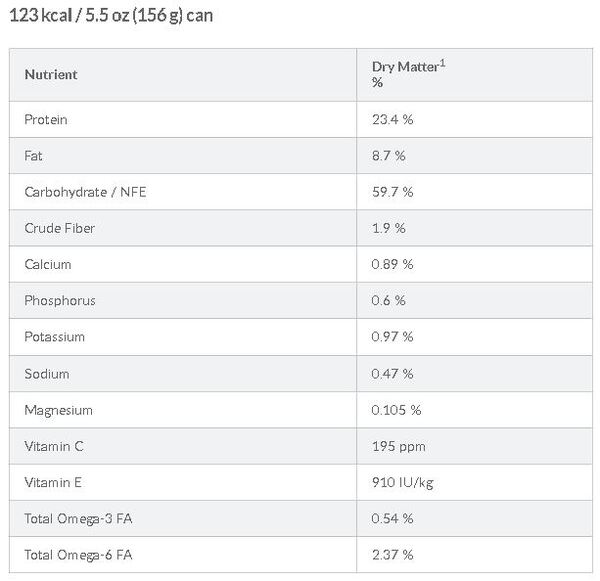
Task: Click the 23.4 % protein value
Action: coord(392,119)
